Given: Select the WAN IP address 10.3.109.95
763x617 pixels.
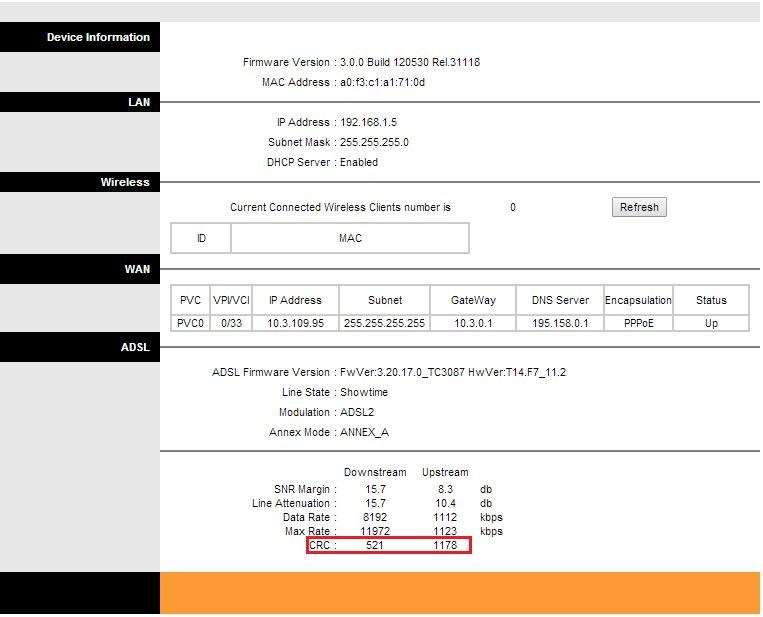Looking at the screenshot, I should click(x=295, y=323).
